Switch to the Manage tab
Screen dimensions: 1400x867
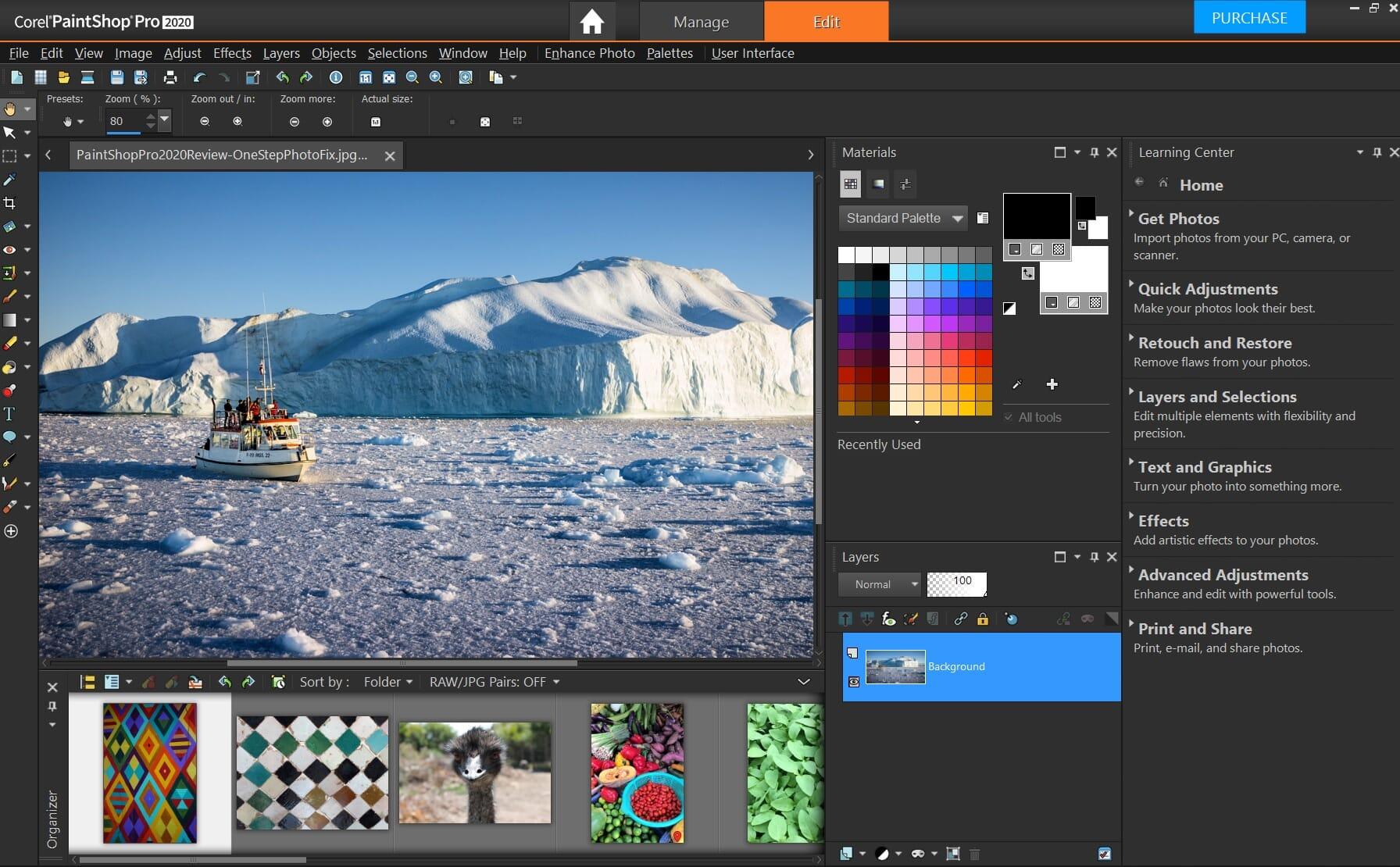tap(700, 21)
